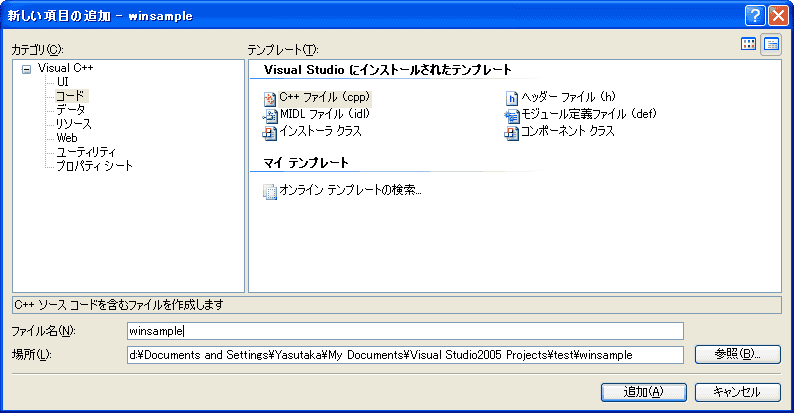Viewport: 794px width, 413px height.
Task: Click the ヘッダー ファイル (h) label text
Action: (569, 97)
